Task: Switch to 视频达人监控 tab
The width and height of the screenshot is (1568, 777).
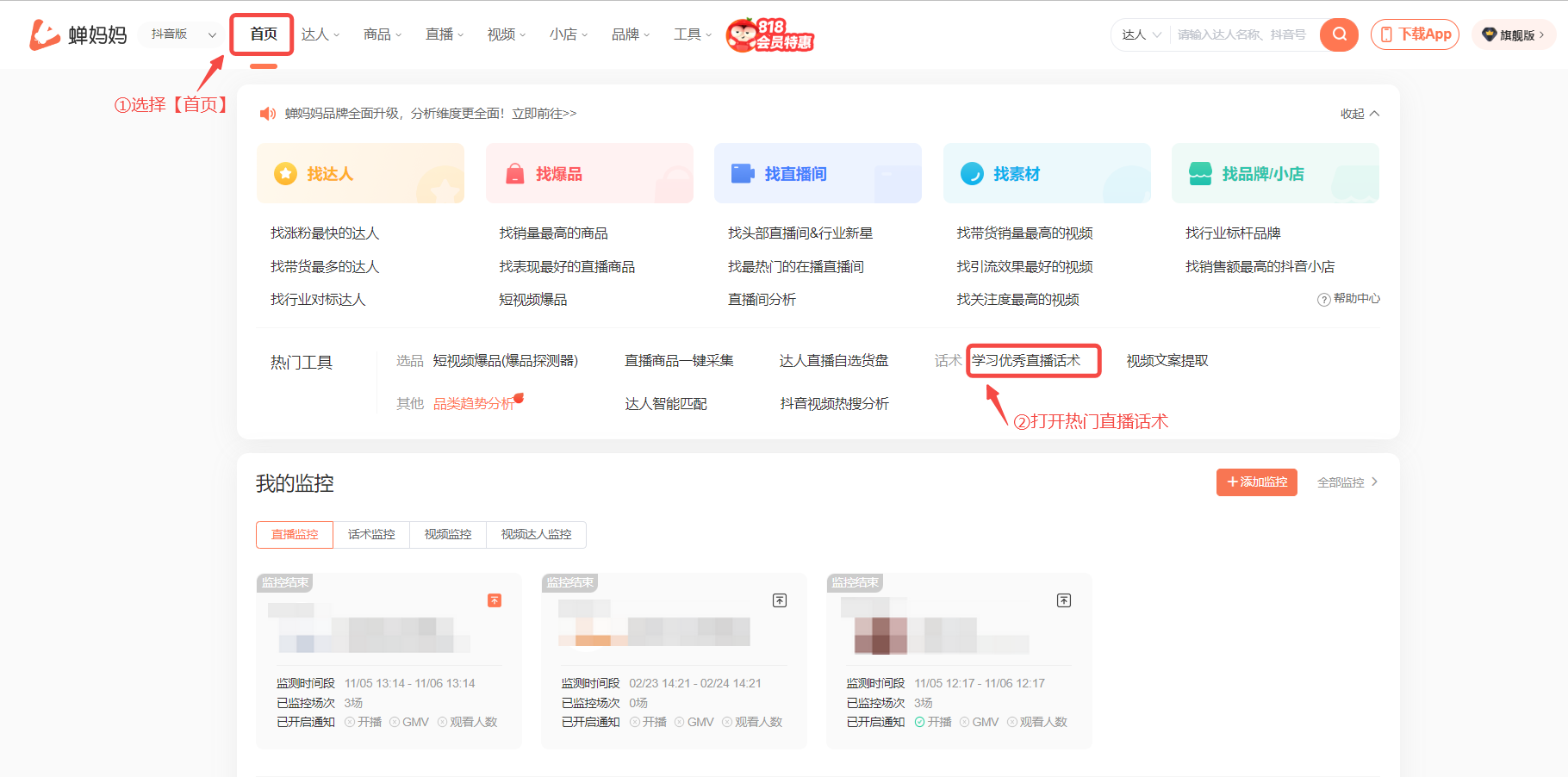Action: pyautogui.click(x=536, y=535)
